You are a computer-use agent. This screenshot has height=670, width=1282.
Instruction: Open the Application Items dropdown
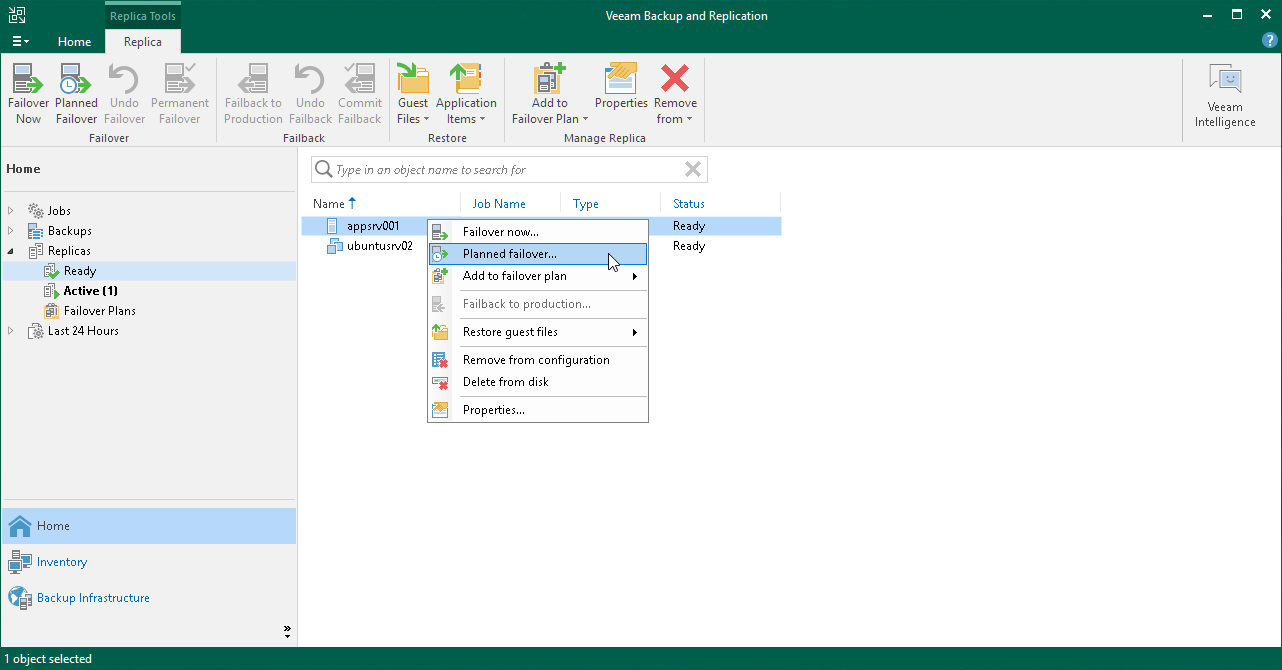[466, 94]
